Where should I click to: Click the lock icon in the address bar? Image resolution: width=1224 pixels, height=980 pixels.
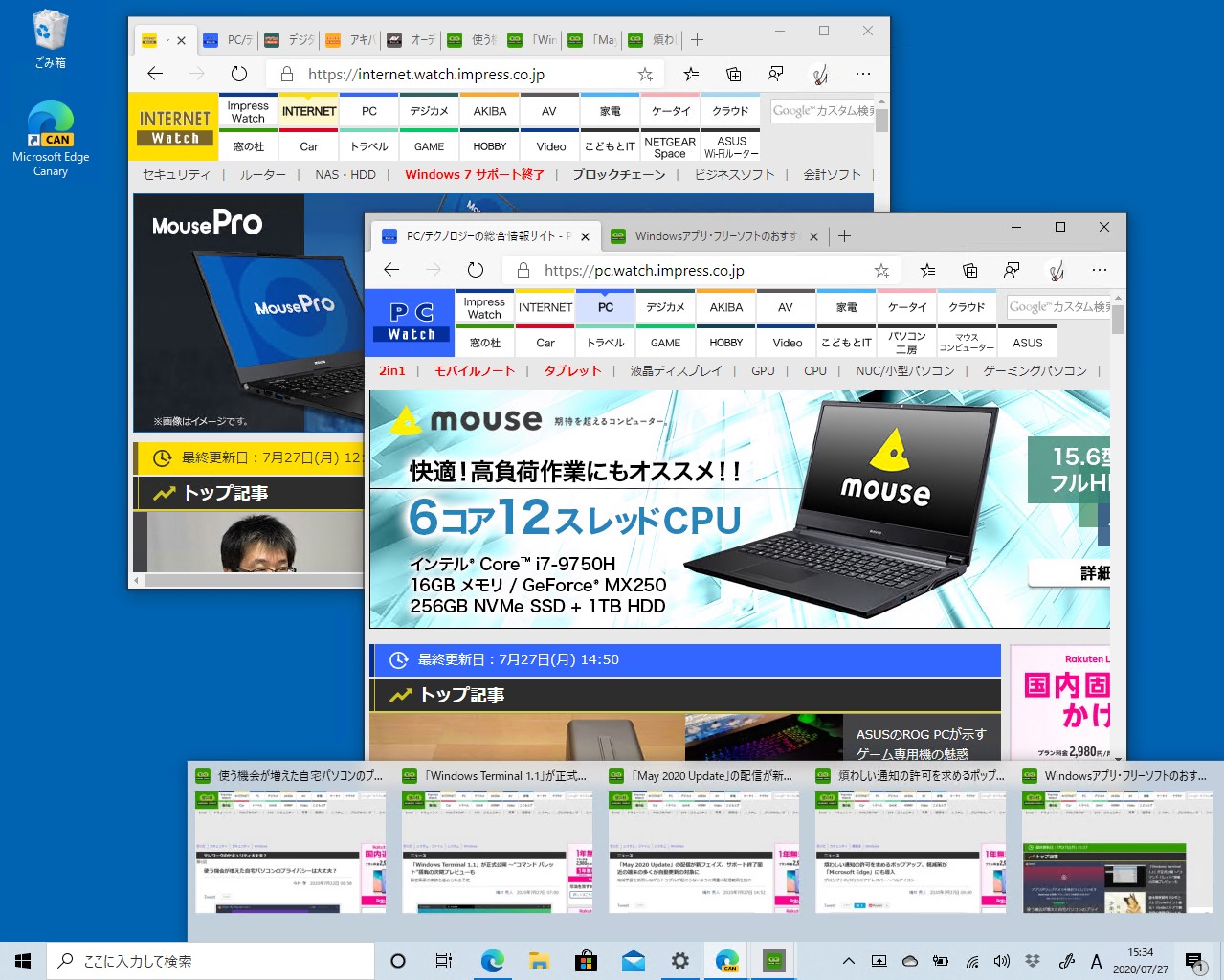click(523, 270)
